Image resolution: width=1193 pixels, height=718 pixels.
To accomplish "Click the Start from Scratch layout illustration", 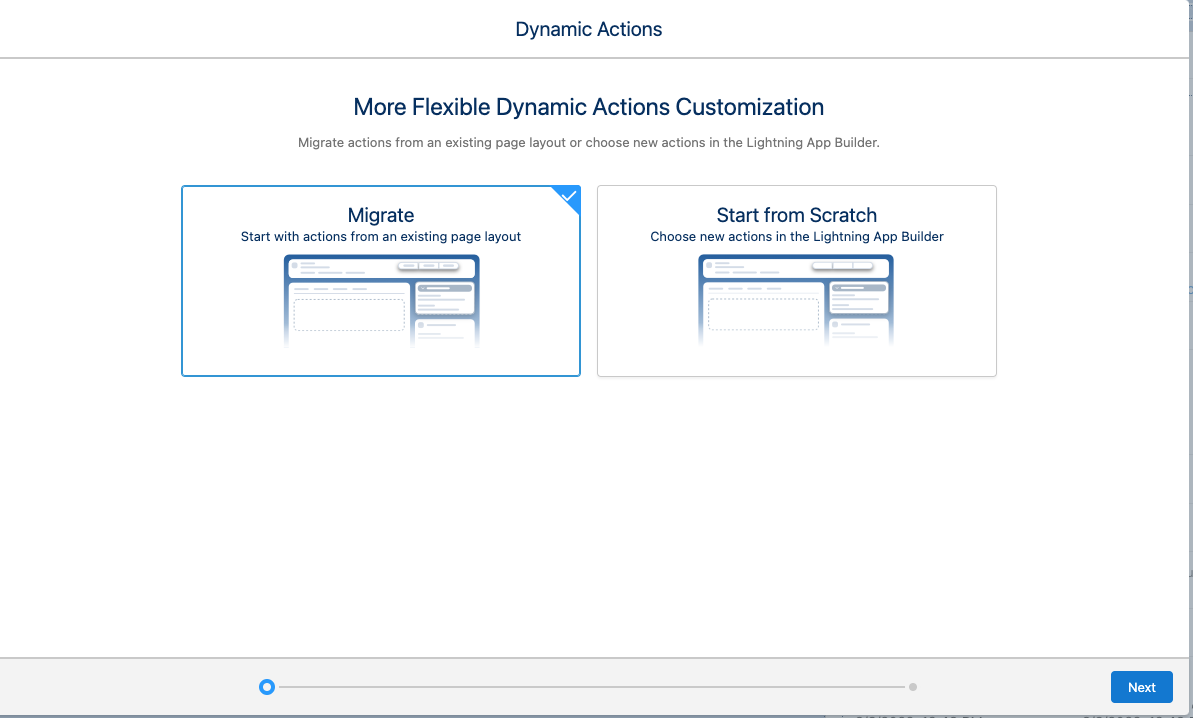I will click(796, 300).
